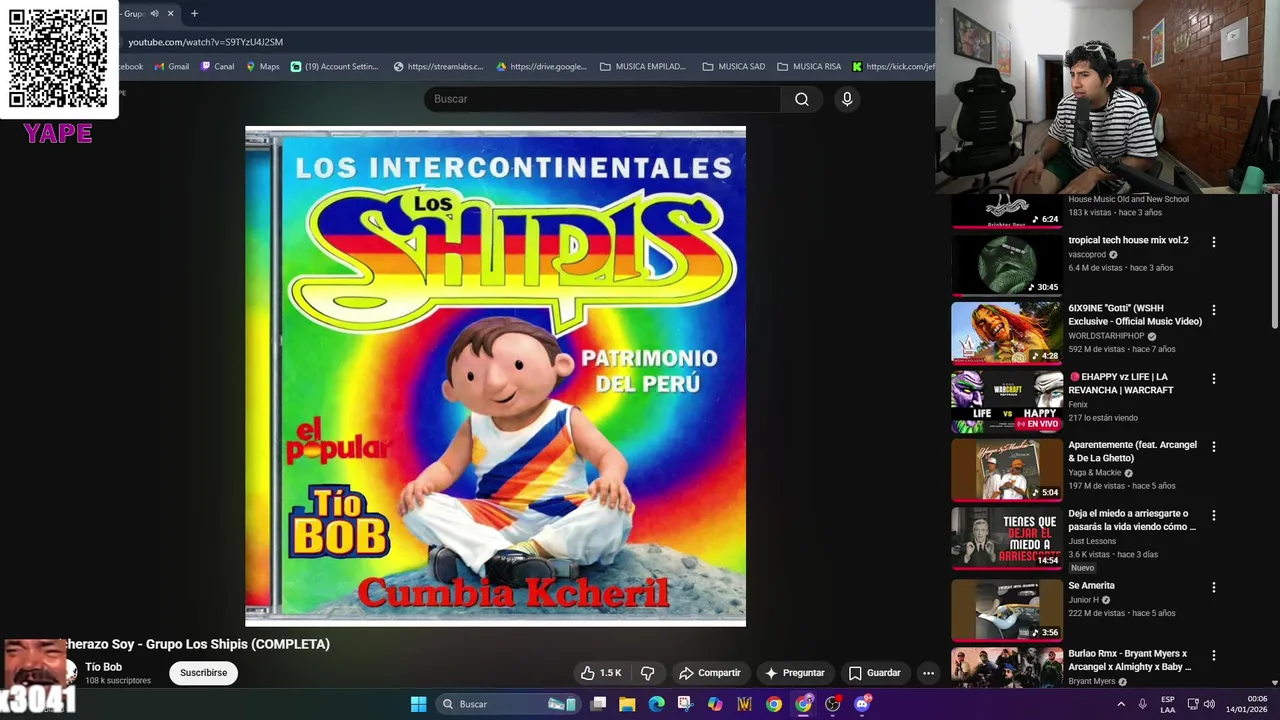Show hidden system tray icons chevron
Viewport: 1280px width, 720px height.
pyautogui.click(x=1120, y=704)
